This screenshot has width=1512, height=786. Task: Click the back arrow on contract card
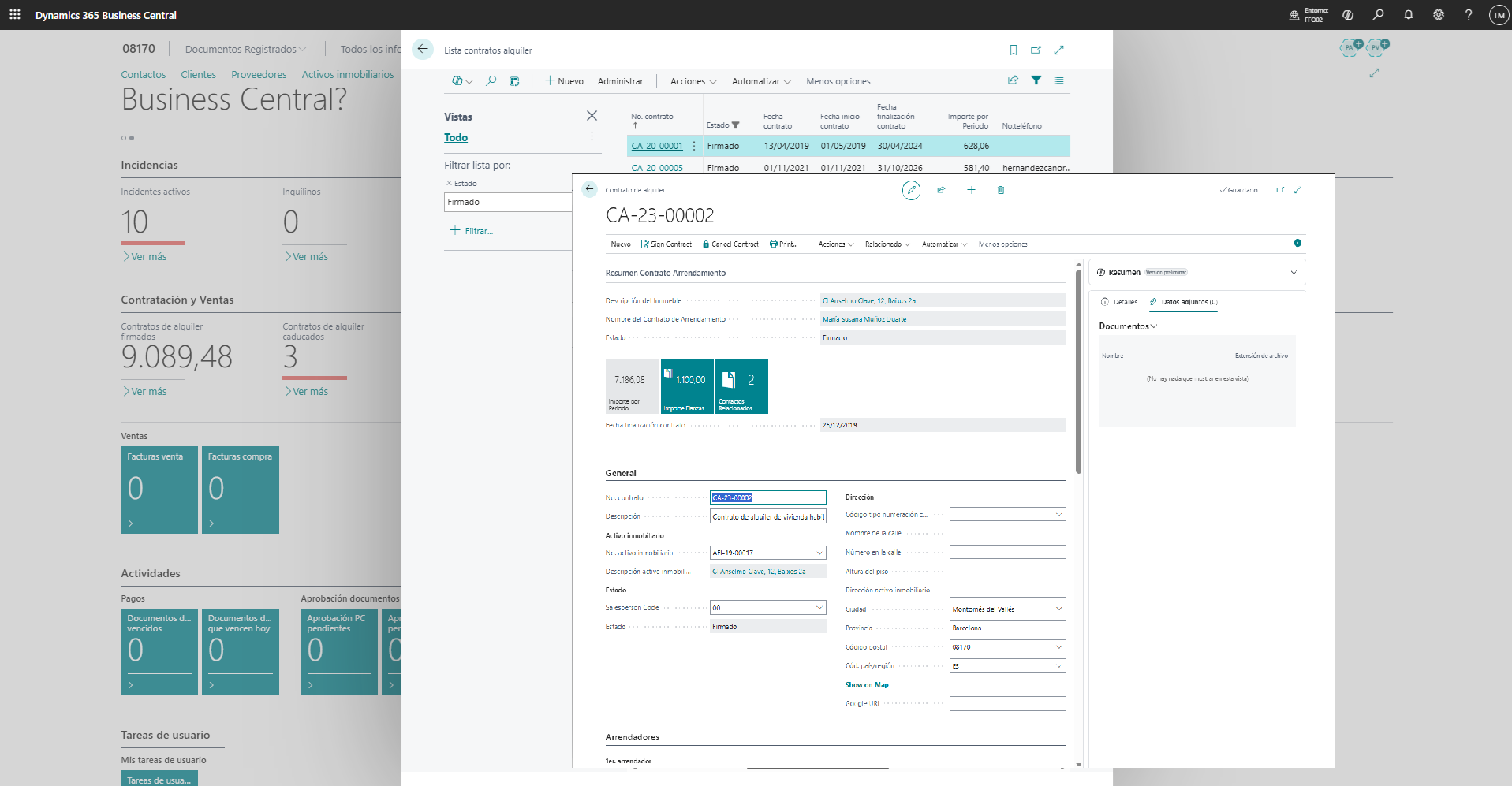pos(589,189)
